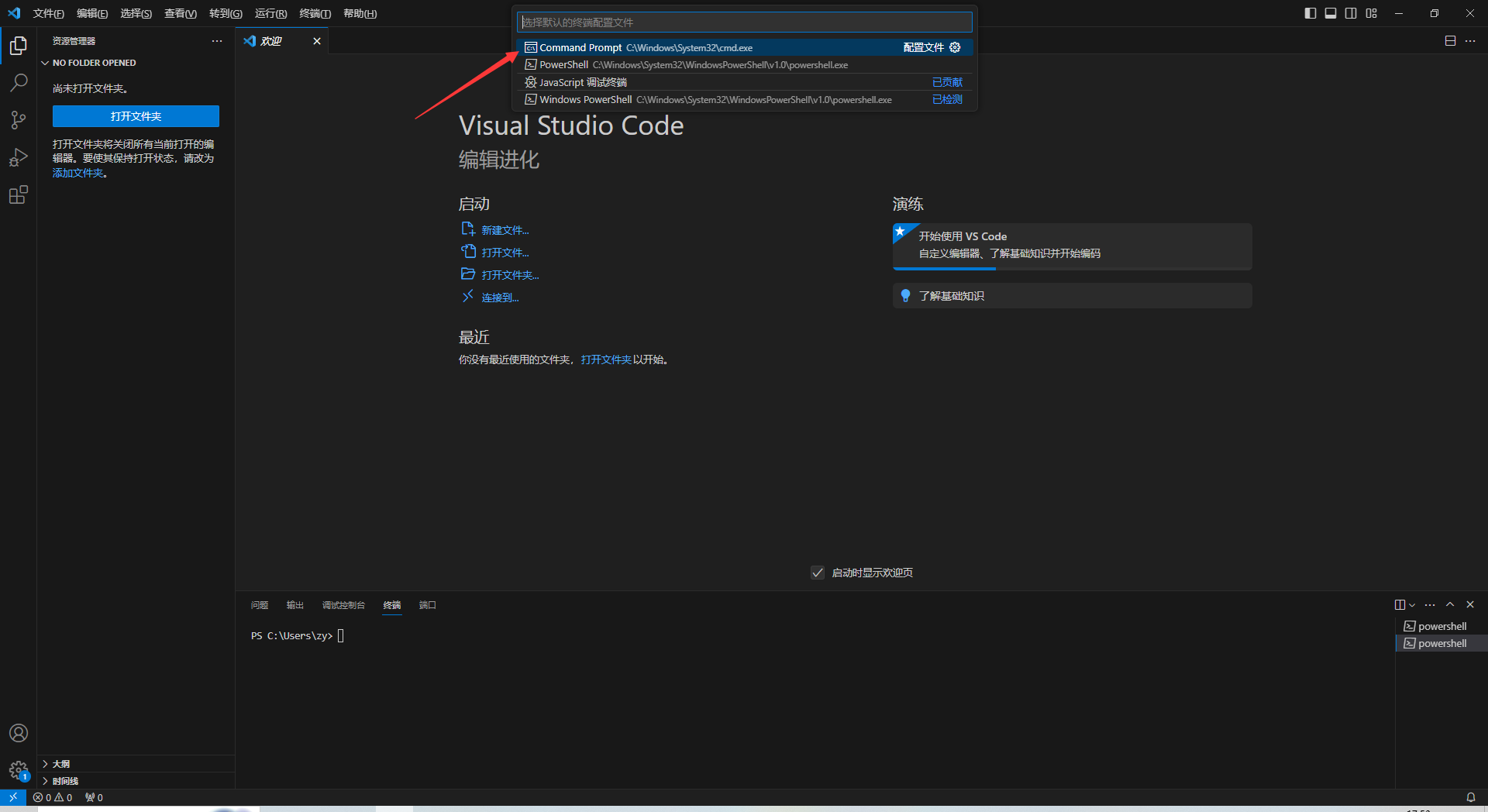This screenshot has height=812, width=1488.
Task: Click open folder link under Recent
Action: [606, 360]
